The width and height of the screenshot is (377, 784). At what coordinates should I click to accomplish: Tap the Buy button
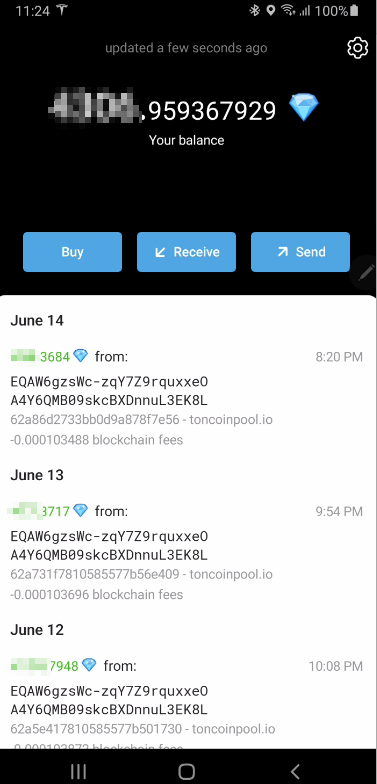[72, 252]
